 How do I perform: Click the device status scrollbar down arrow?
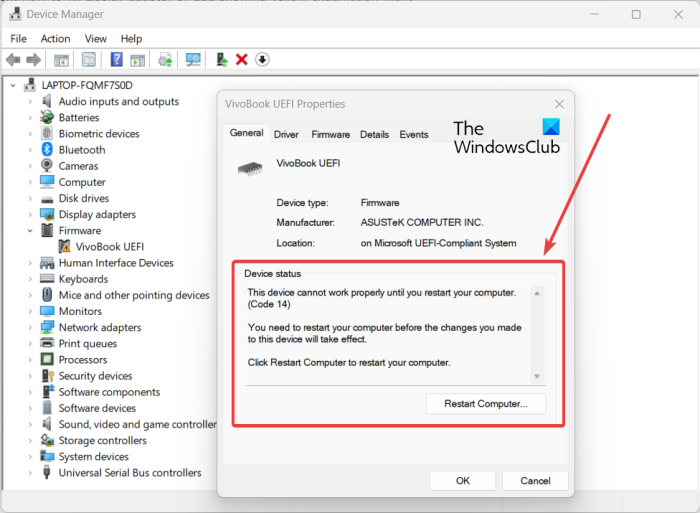[537, 376]
